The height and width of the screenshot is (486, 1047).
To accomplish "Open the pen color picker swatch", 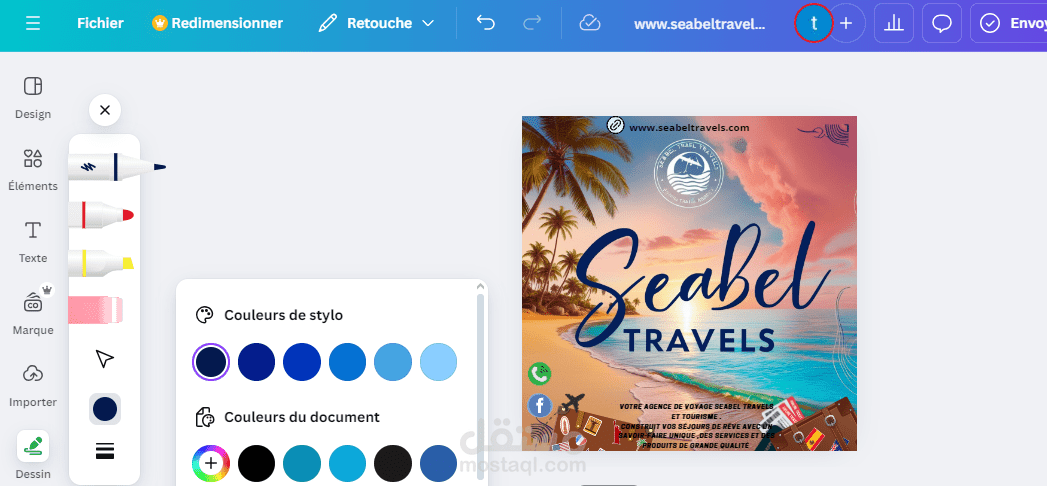I will click(105, 409).
